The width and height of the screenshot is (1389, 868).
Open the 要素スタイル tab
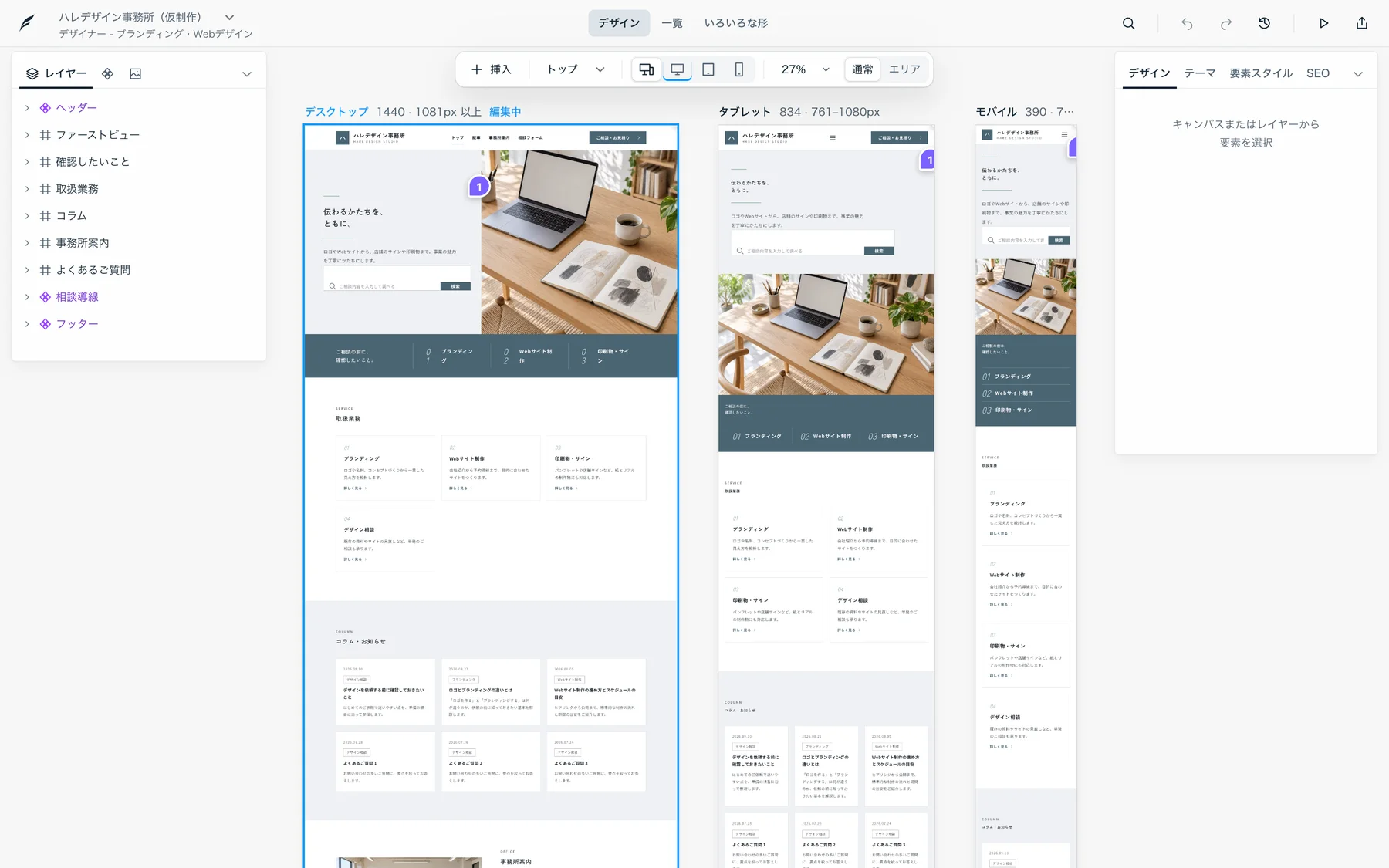(x=1261, y=73)
